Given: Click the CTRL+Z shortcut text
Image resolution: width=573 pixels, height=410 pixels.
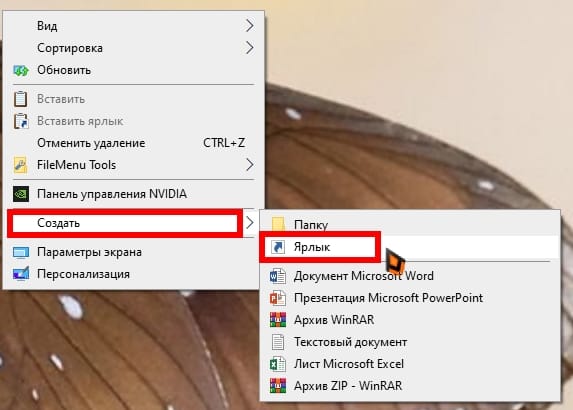Looking at the screenshot, I should click(224, 143).
